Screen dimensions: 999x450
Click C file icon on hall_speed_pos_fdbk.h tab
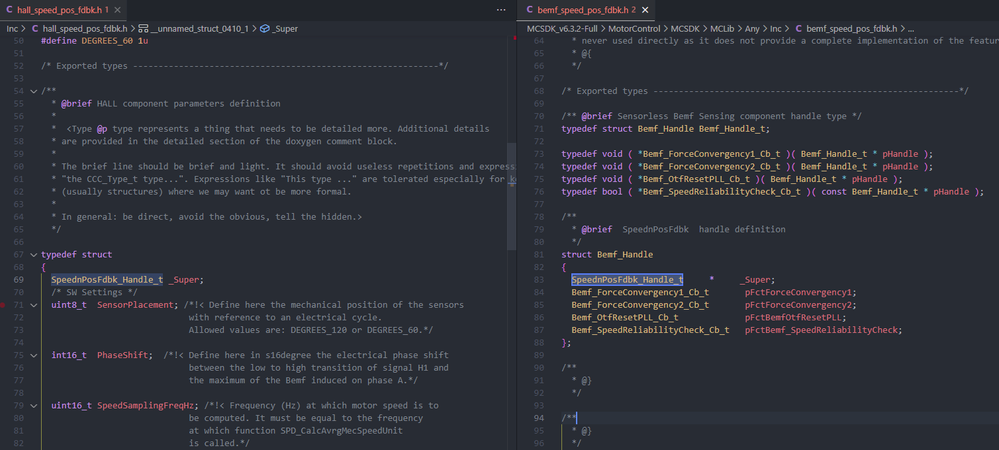[x=8, y=9]
